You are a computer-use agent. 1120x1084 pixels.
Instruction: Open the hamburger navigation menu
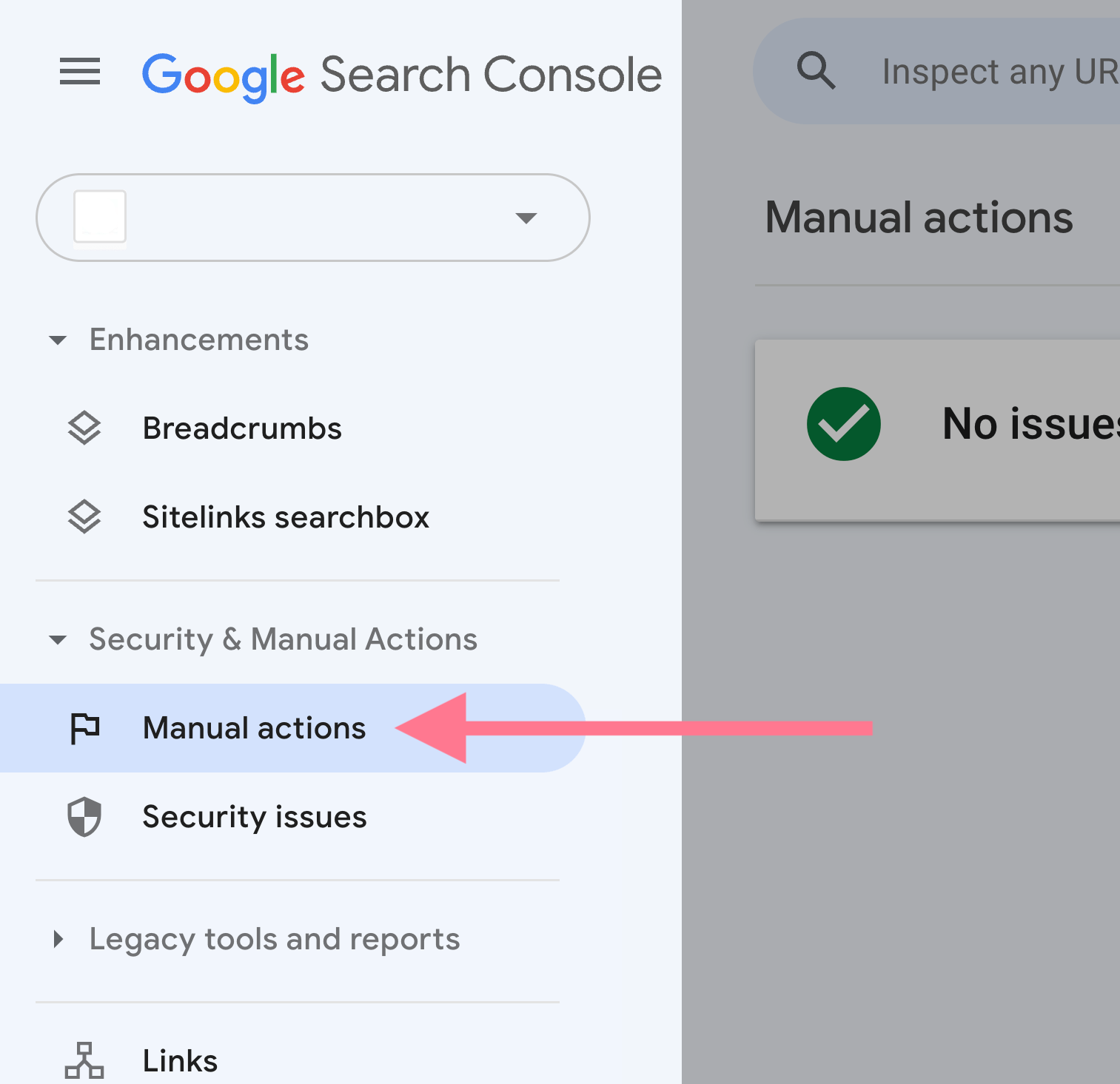click(x=79, y=72)
